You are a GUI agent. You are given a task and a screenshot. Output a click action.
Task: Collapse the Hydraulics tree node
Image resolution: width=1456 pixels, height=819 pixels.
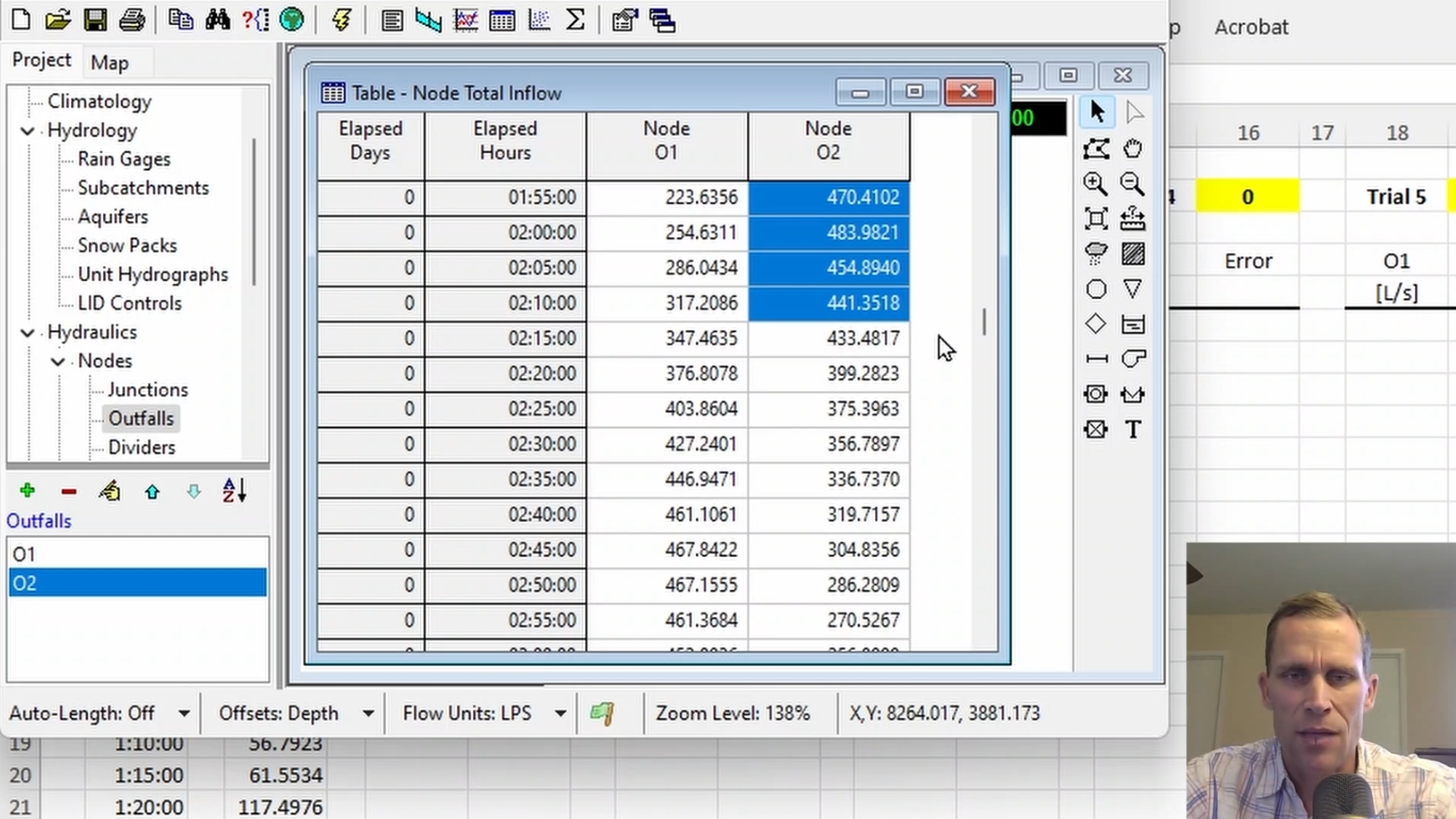pos(28,332)
